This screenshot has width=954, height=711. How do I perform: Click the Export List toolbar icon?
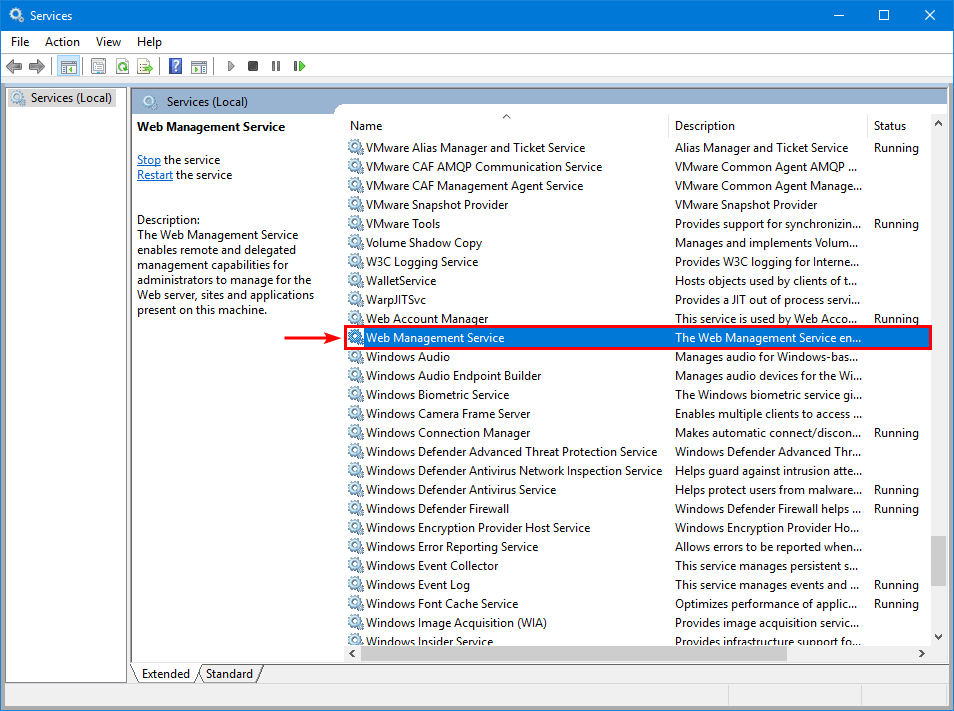point(145,66)
